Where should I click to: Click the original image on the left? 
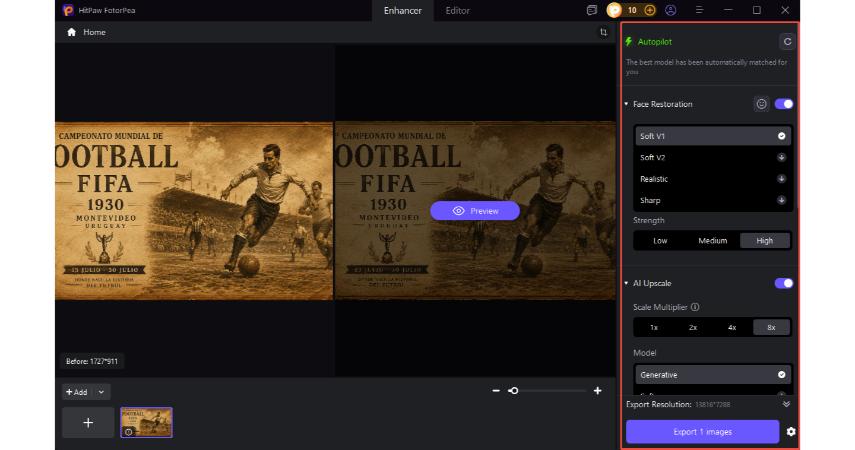point(194,211)
